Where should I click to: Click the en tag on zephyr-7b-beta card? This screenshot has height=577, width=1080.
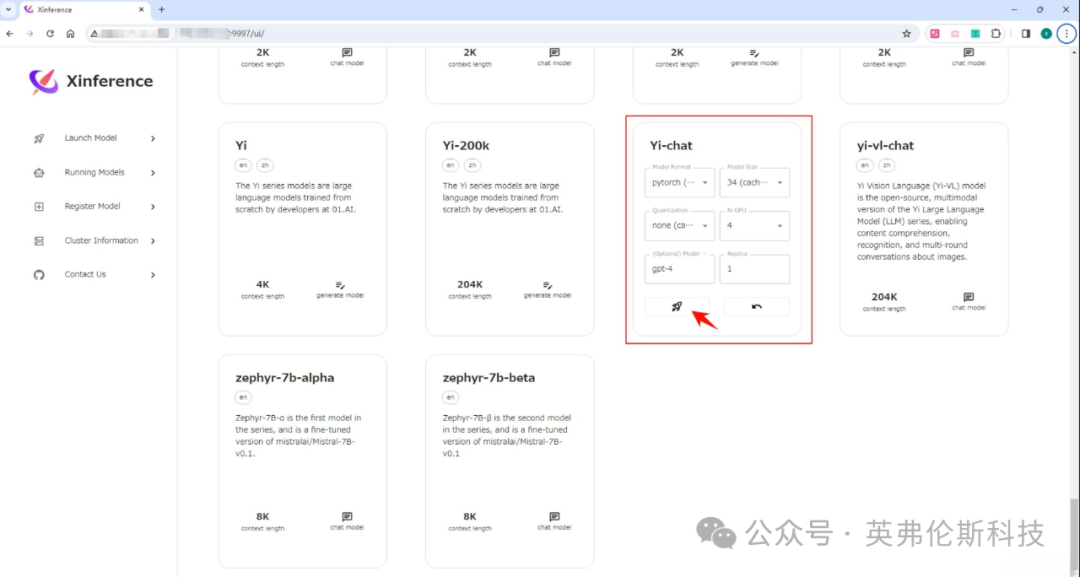tap(450, 397)
